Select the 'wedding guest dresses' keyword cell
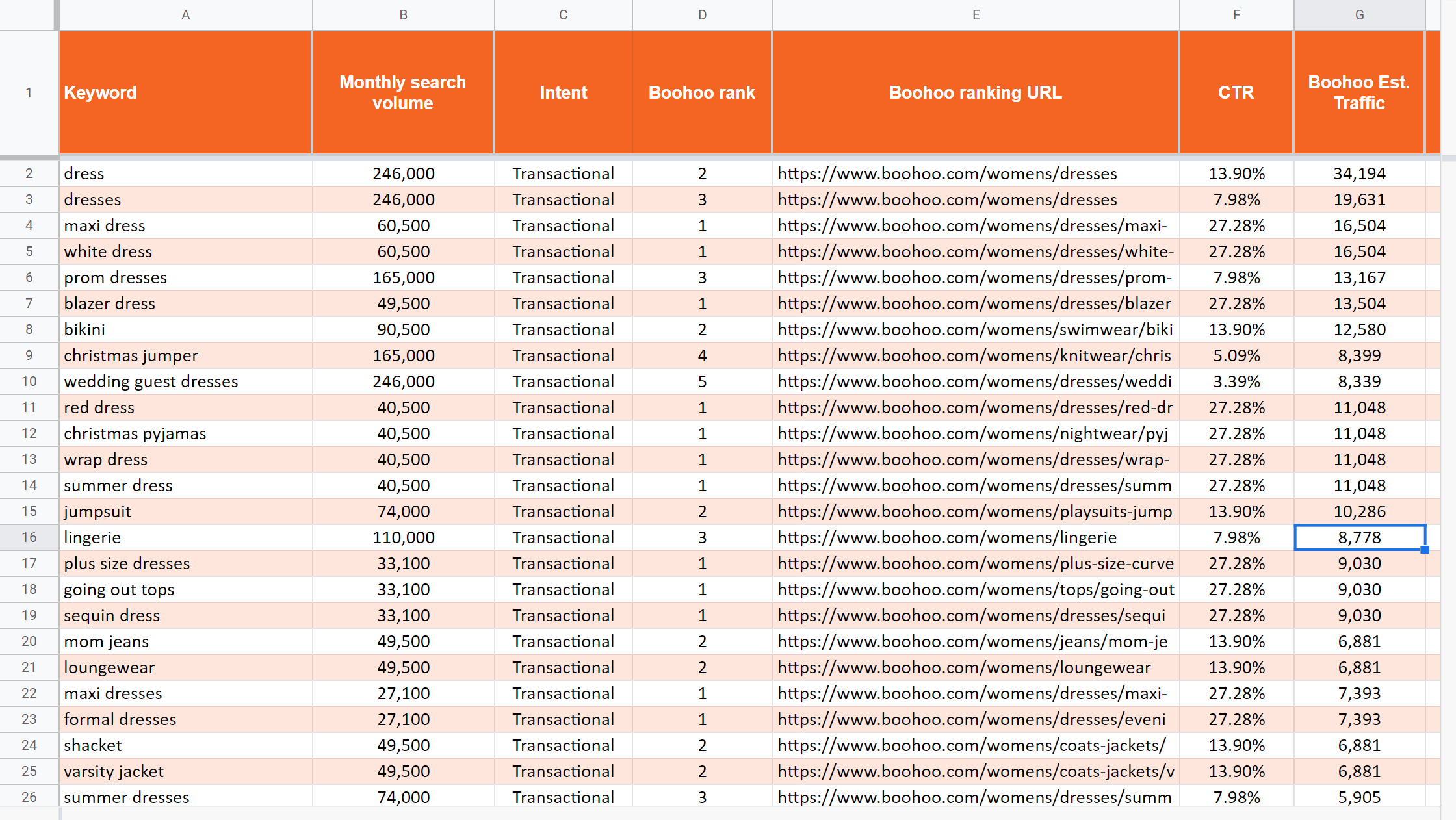1456x820 pixels. pos(185,381)
